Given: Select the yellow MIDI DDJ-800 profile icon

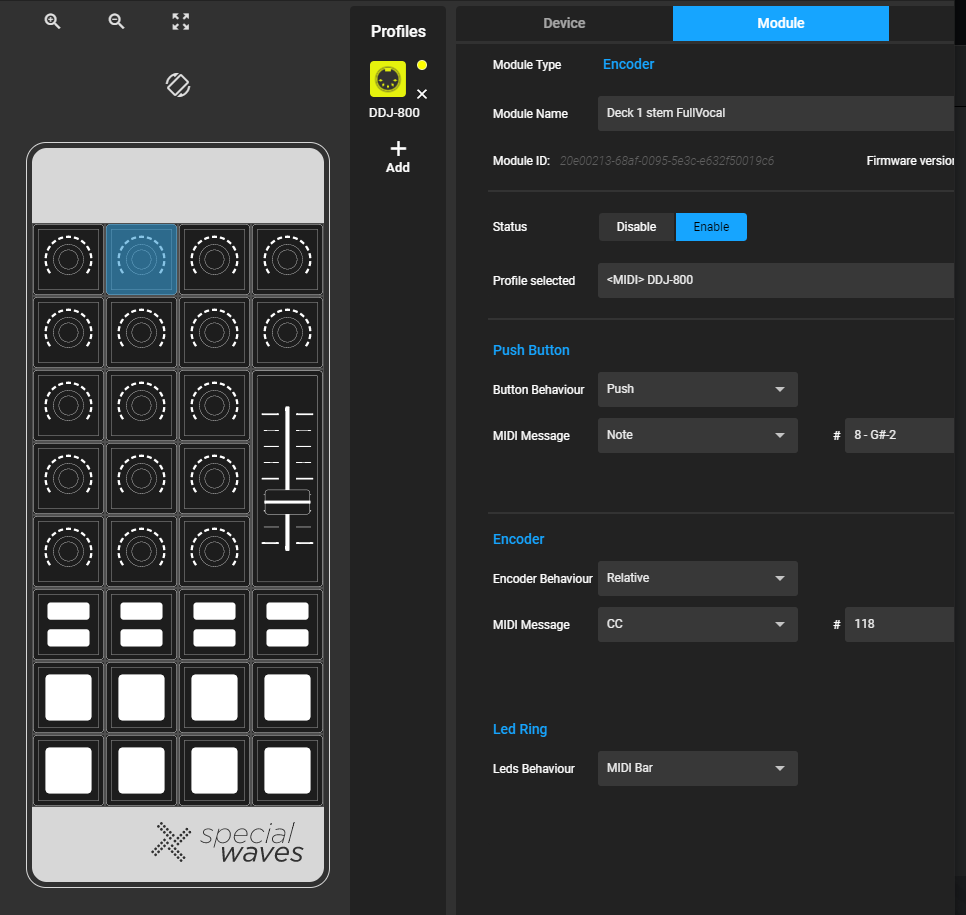Looking at the screenshot, I should (x=388, y=79).
